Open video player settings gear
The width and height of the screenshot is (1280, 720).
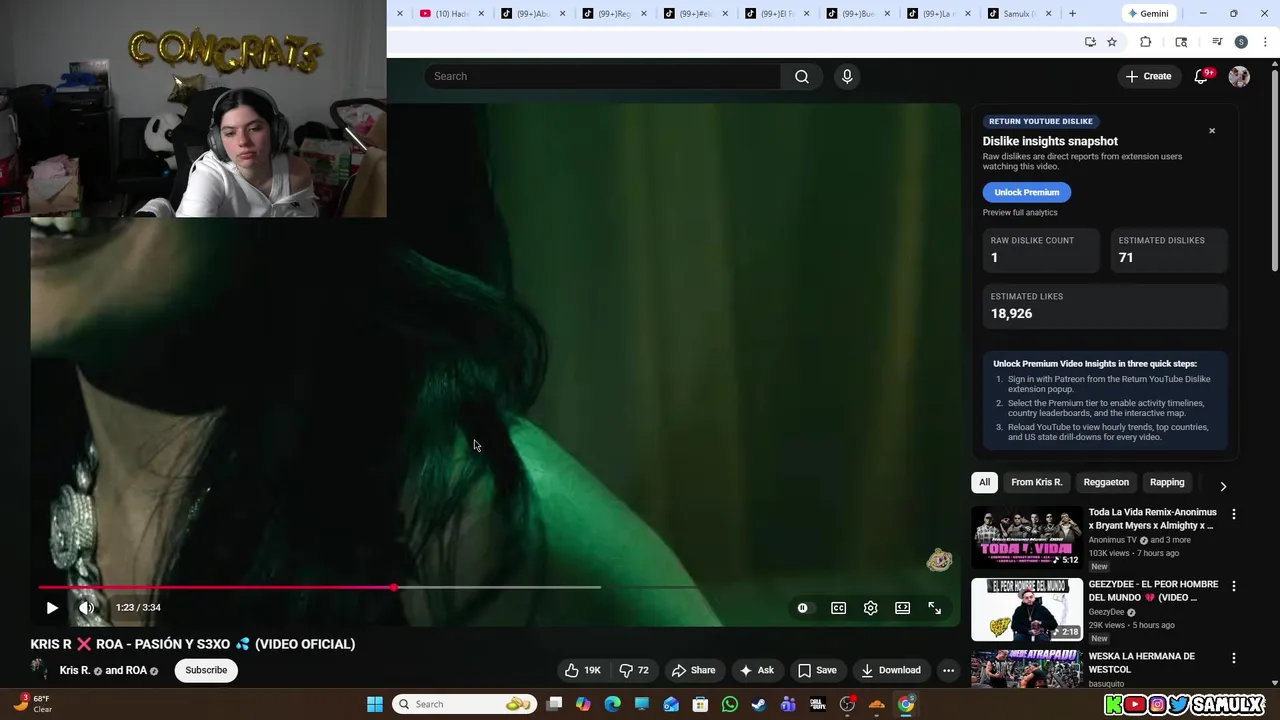[x=870, y=608]
